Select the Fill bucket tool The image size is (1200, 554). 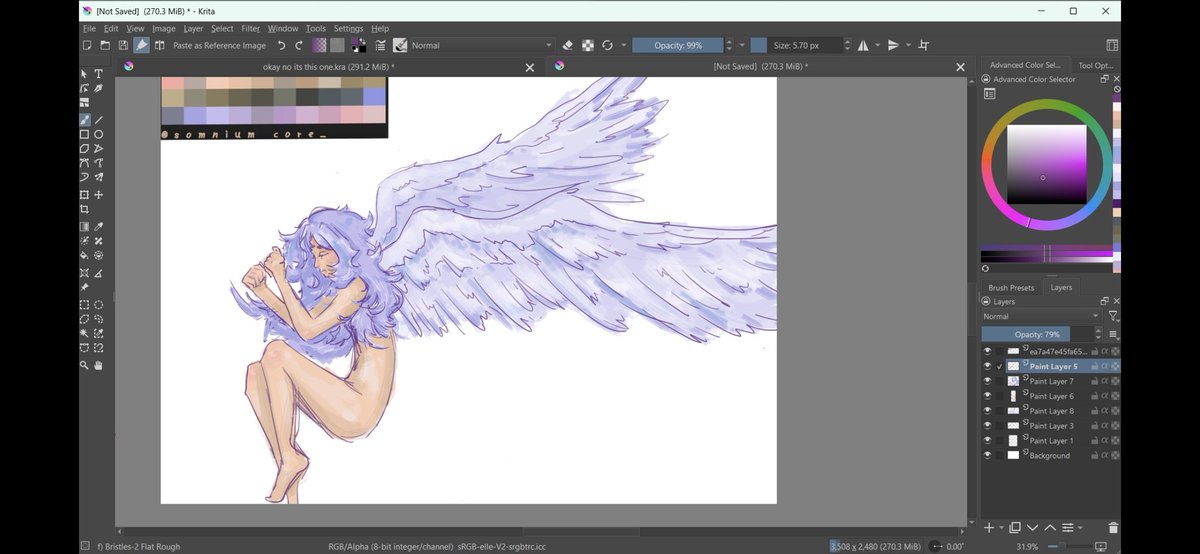(x=85, y=255)
